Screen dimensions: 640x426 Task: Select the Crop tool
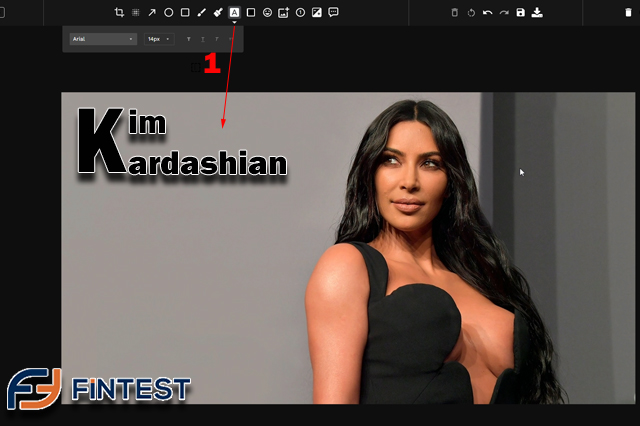pos(119,13)
